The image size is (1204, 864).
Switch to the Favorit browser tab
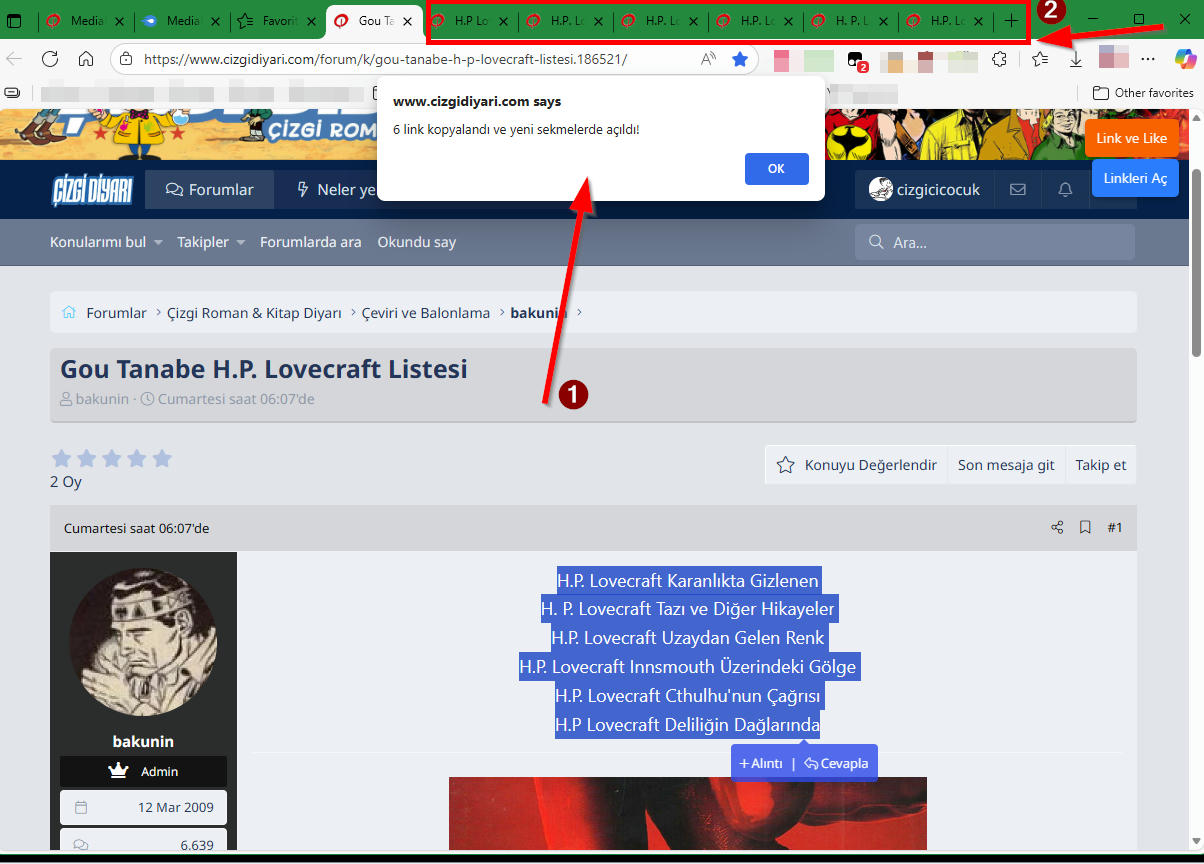(278, 20)
